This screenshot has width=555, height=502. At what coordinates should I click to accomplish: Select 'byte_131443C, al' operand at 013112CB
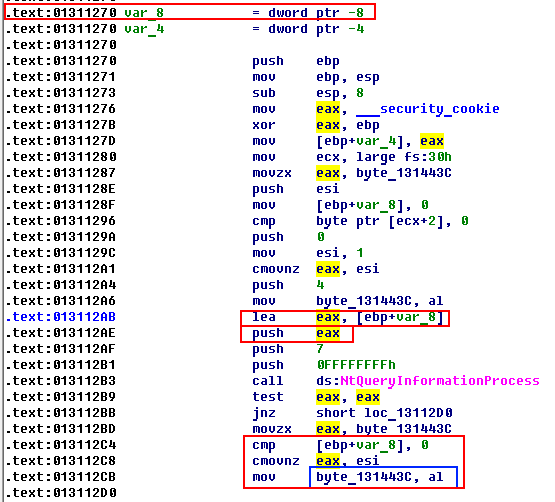[379, 477]
